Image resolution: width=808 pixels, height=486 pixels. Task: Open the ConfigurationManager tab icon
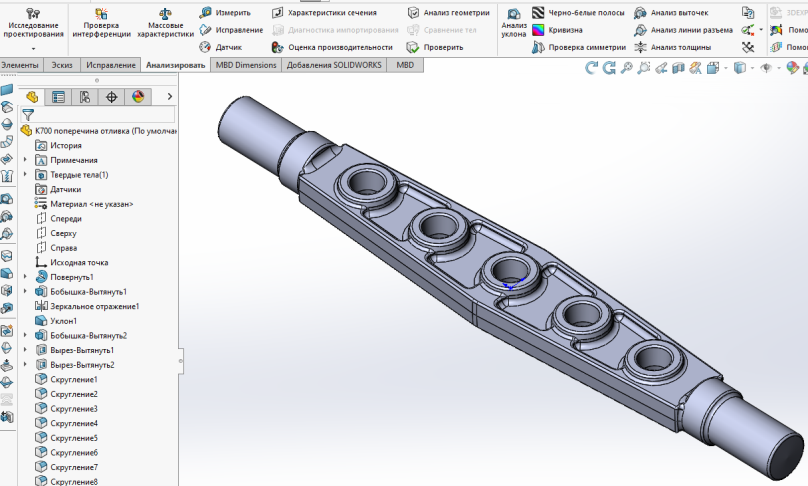click(85, 97)
